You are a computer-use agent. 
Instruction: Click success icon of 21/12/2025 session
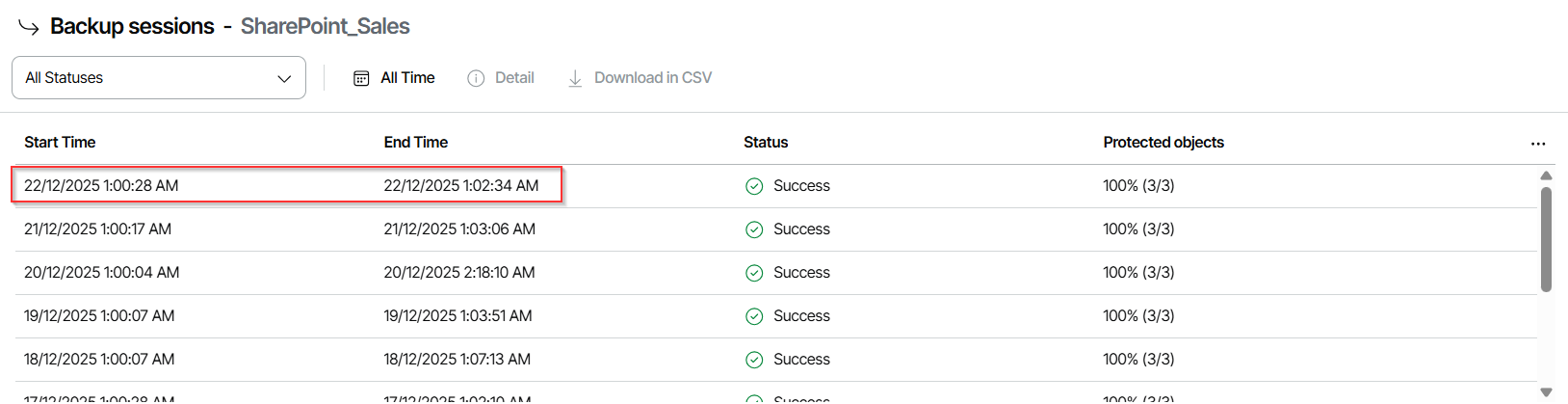[x=754, y=229]
